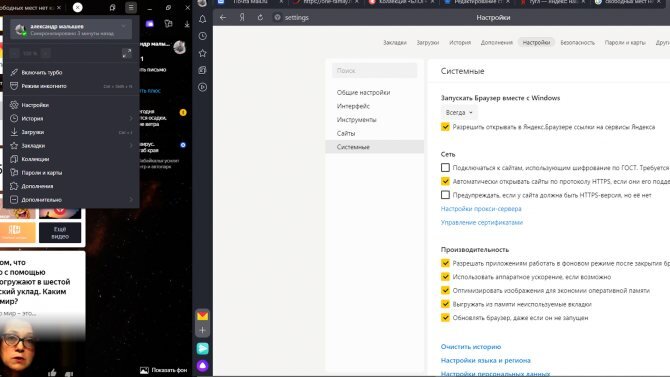Click the fullscreen expand icon in the menu
670x377 pixels.
126,53
